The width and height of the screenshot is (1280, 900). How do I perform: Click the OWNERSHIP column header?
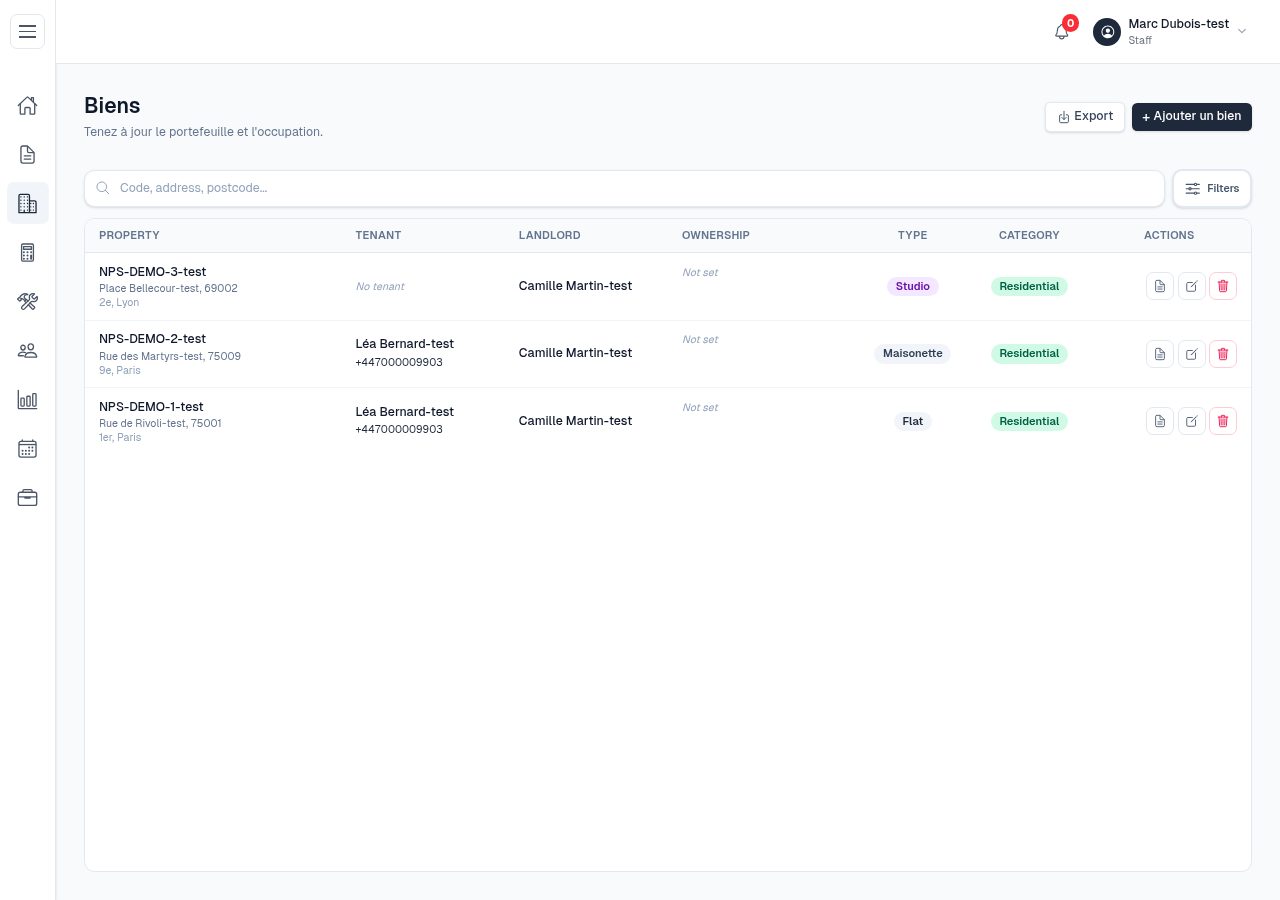(716, 236)
